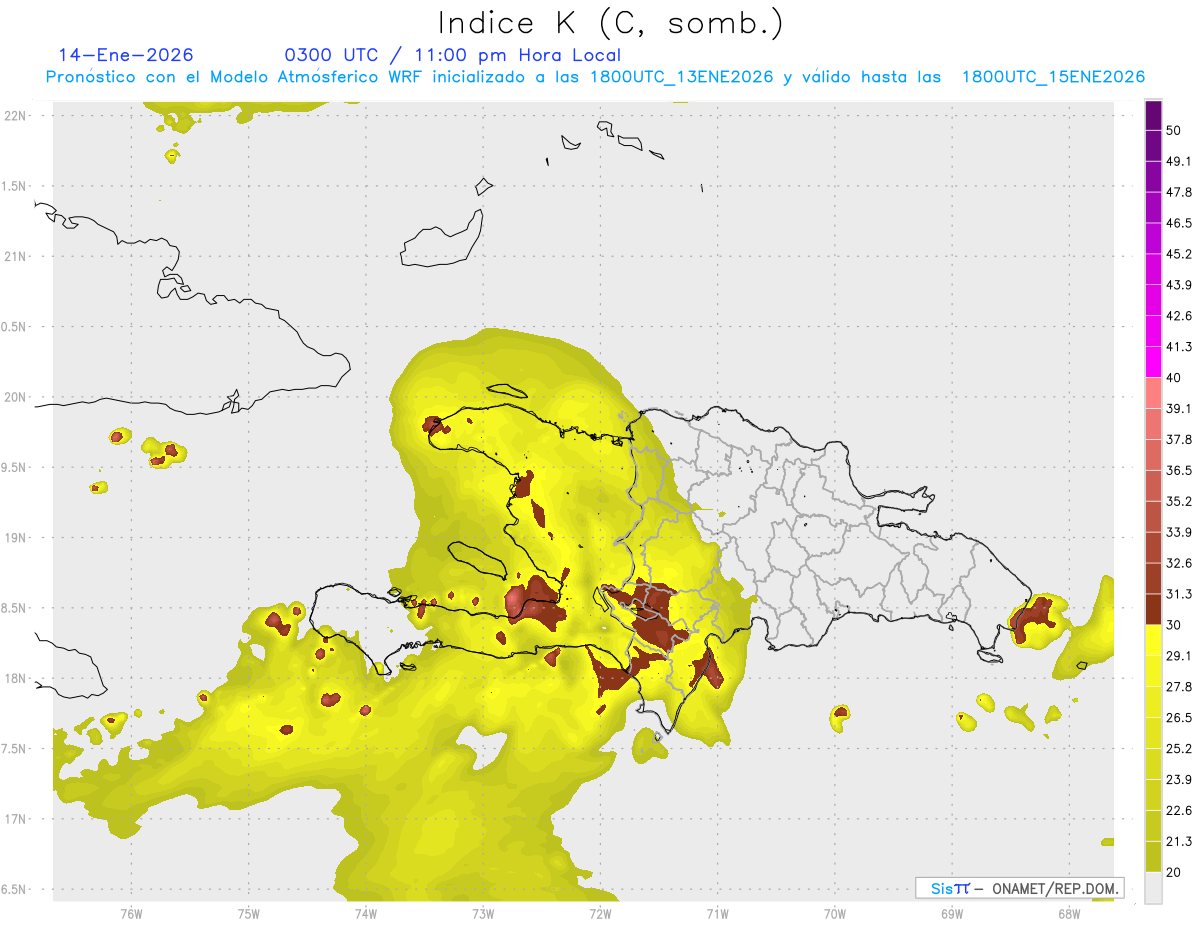The width and height of the screenshot is (1200, 927).
Task: Click the title "Indice K (C, somb.)"
Action: point(610,23)
